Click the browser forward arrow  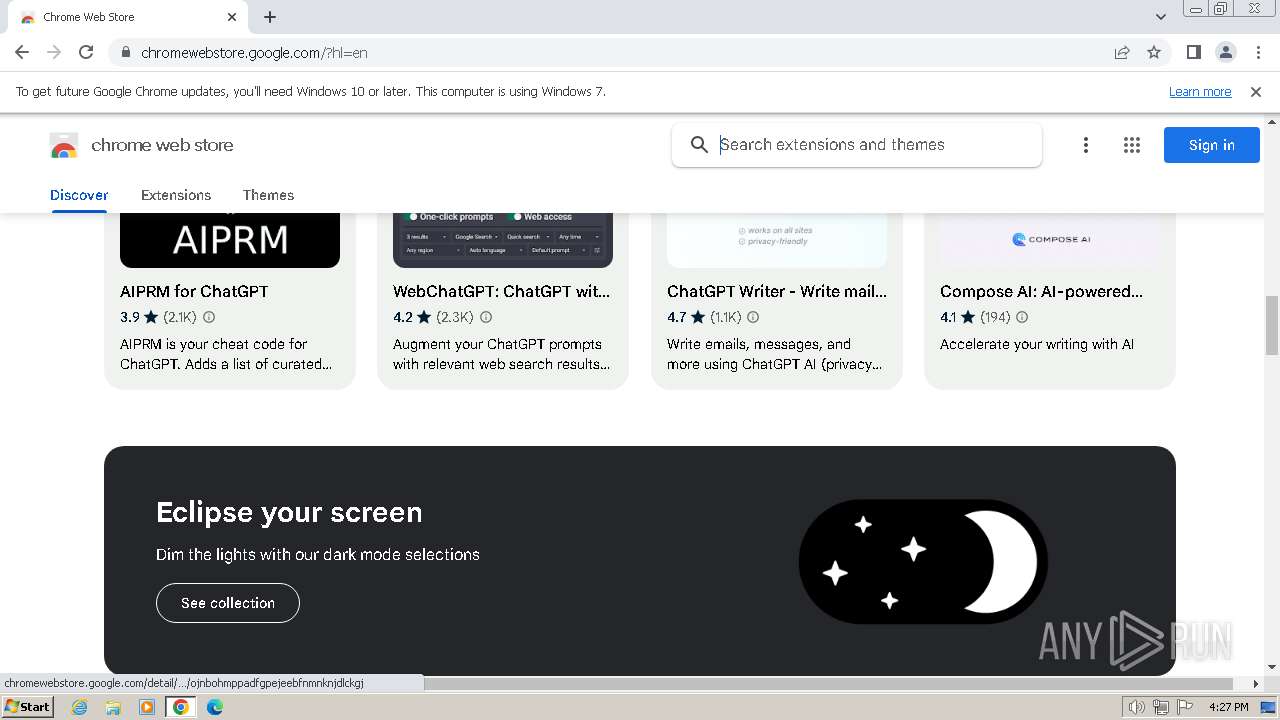click(x=54, y=53)
